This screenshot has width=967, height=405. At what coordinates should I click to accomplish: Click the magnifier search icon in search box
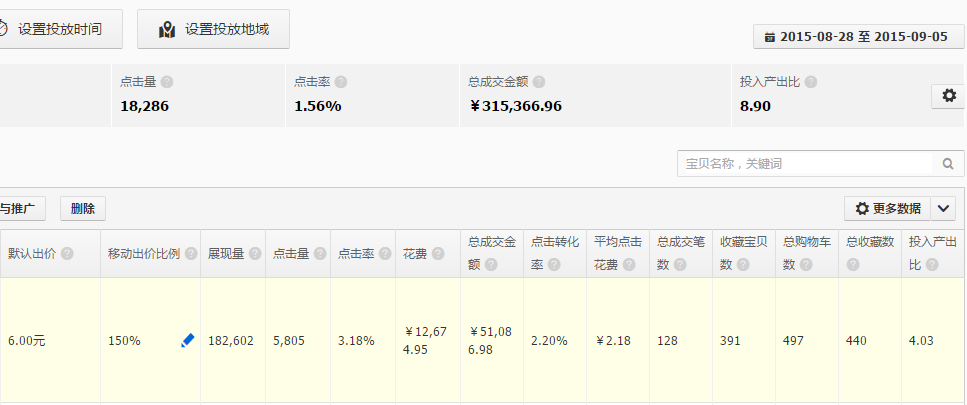947,164
